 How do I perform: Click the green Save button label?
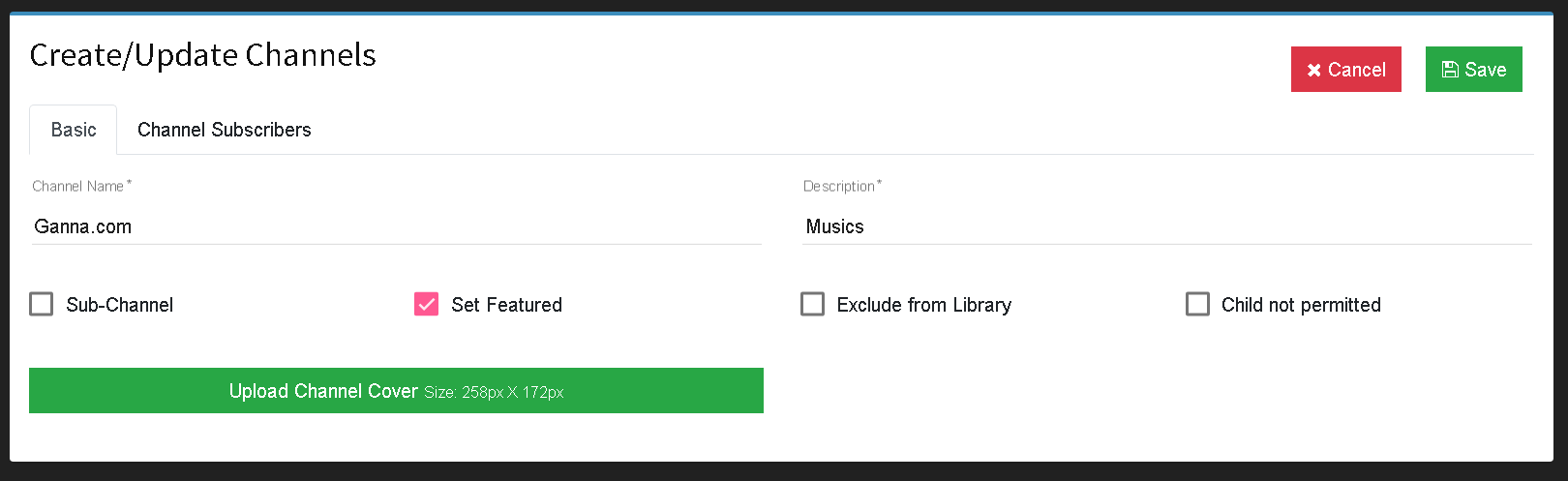coord(1486,70)
